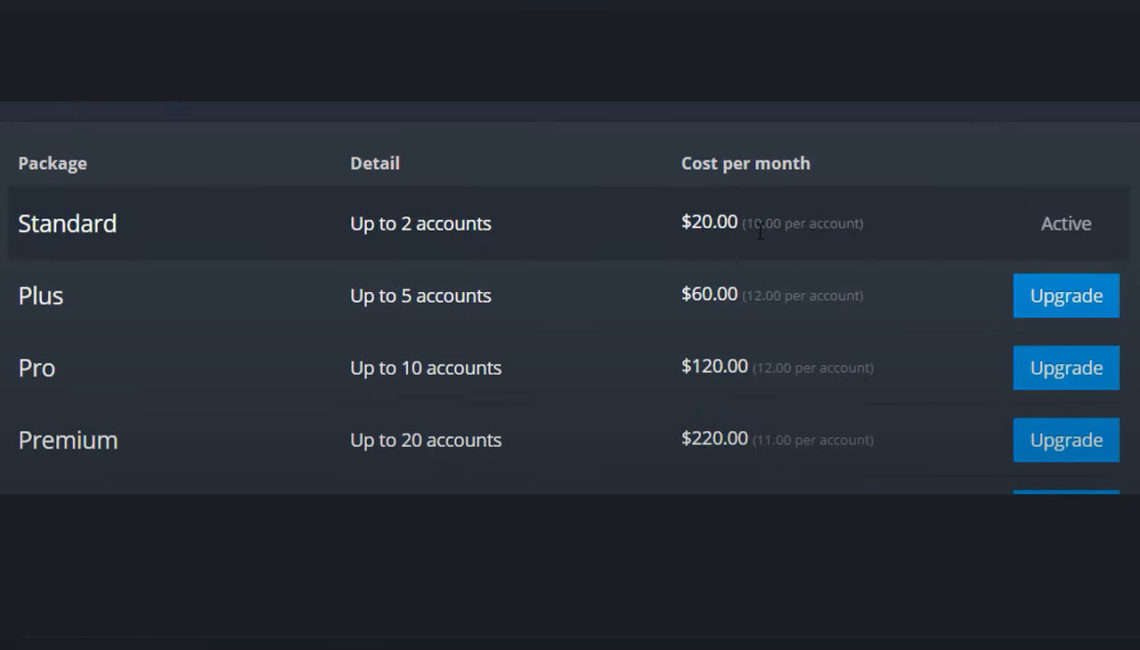Image resolution: width=1140 pixels, height=650 pixels.
Task: Select the Premium package name
Action: pyautogui.click(x=68, y=440)
